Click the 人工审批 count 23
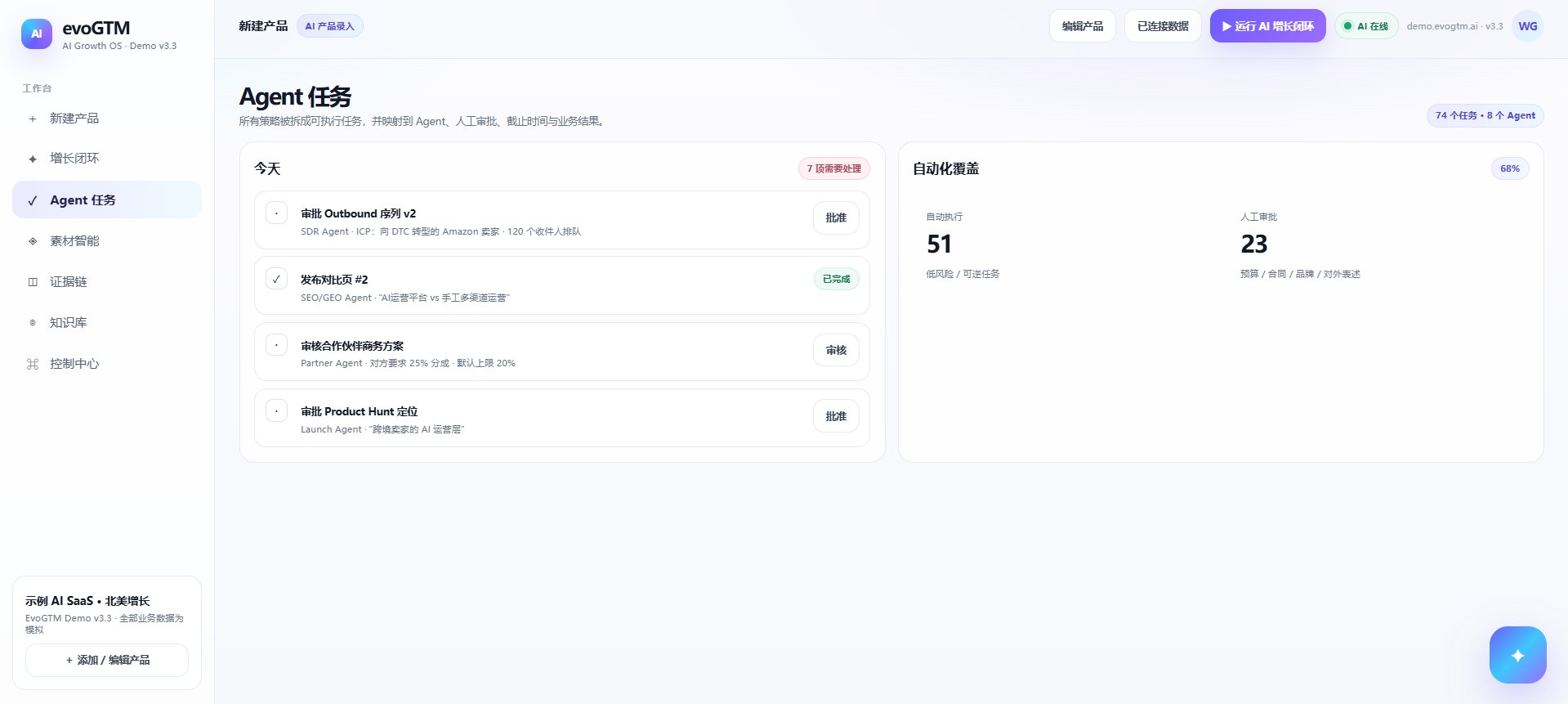Image resolution: width=1568 pixels, height=704 pixels. [x=1254, y=244]
